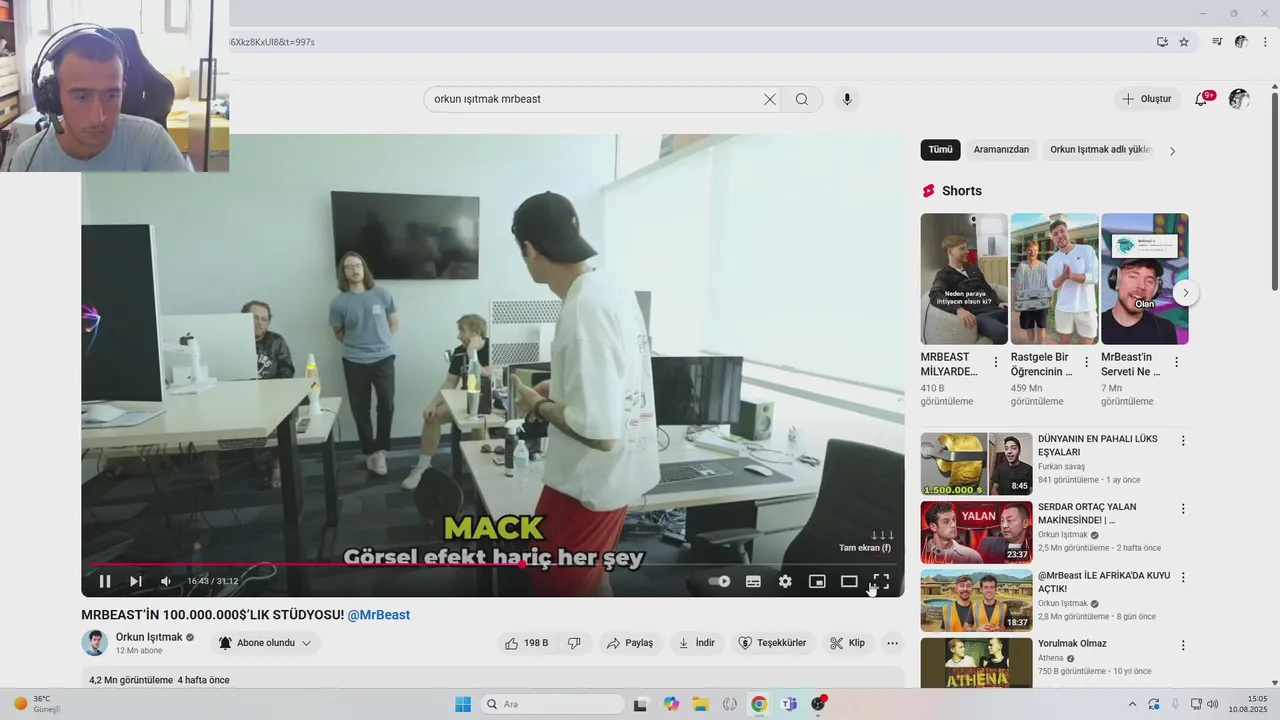
Task: Open the @MrBeast mention link in title
Action: click(379, 615)
